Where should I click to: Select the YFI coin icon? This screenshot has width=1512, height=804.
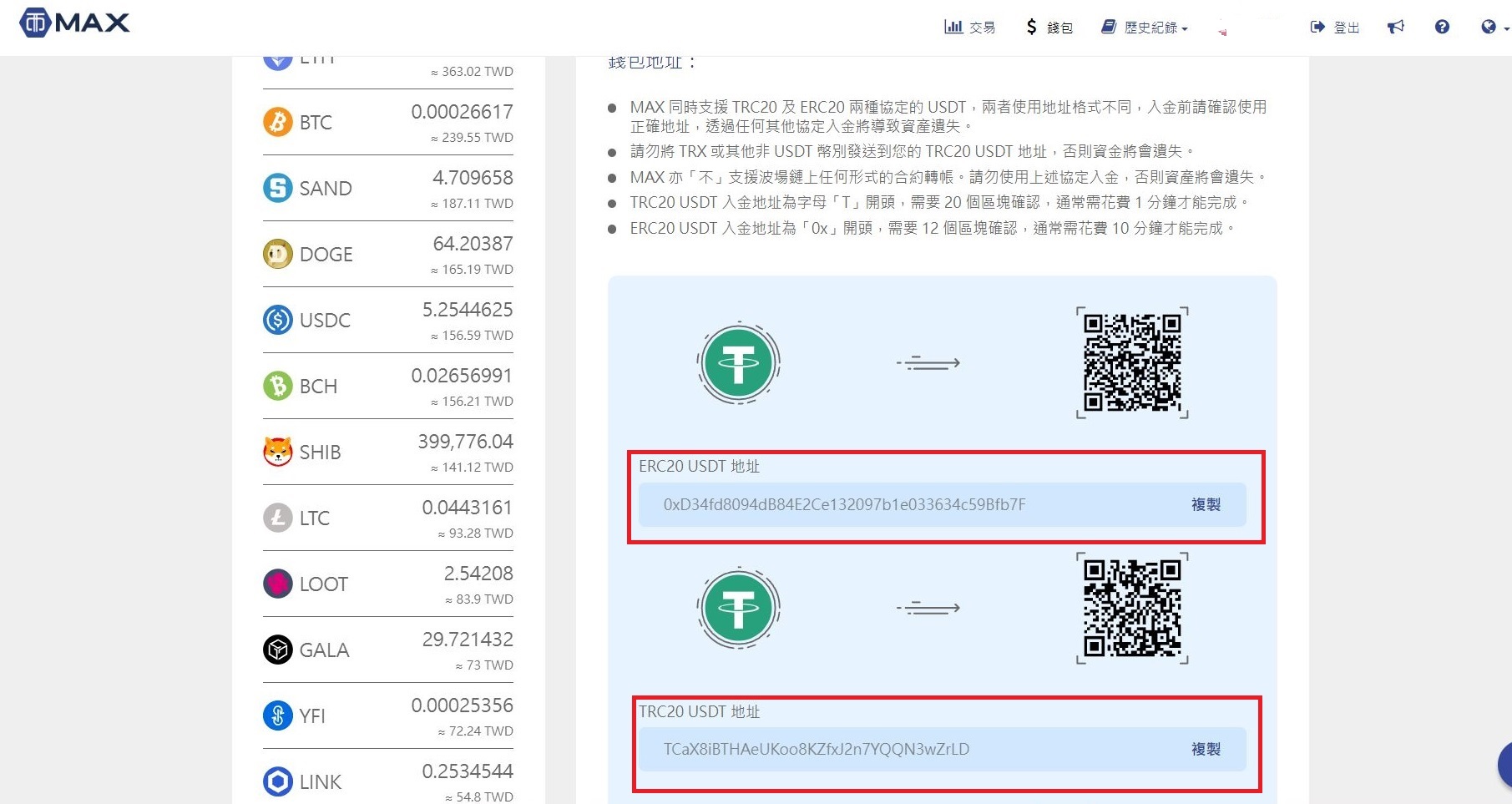(x=278, y=716)
